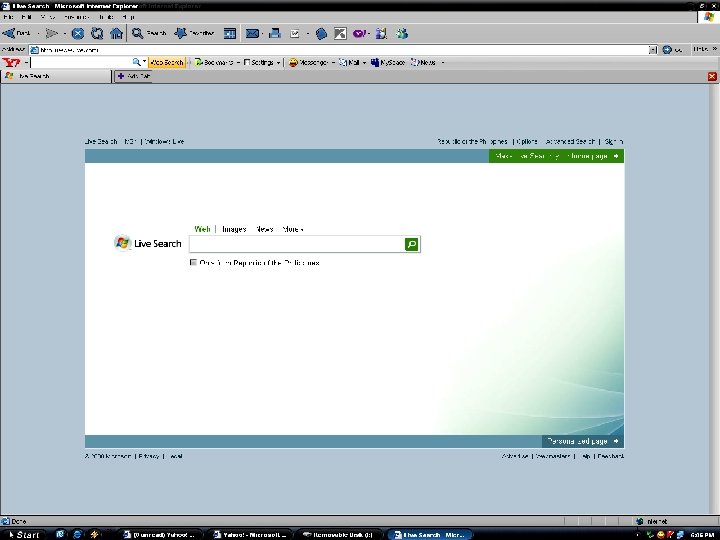Expand the Bookmarks dropdown arrow
The height and width of the screenshot is (540, 720).
click(238, 62)
